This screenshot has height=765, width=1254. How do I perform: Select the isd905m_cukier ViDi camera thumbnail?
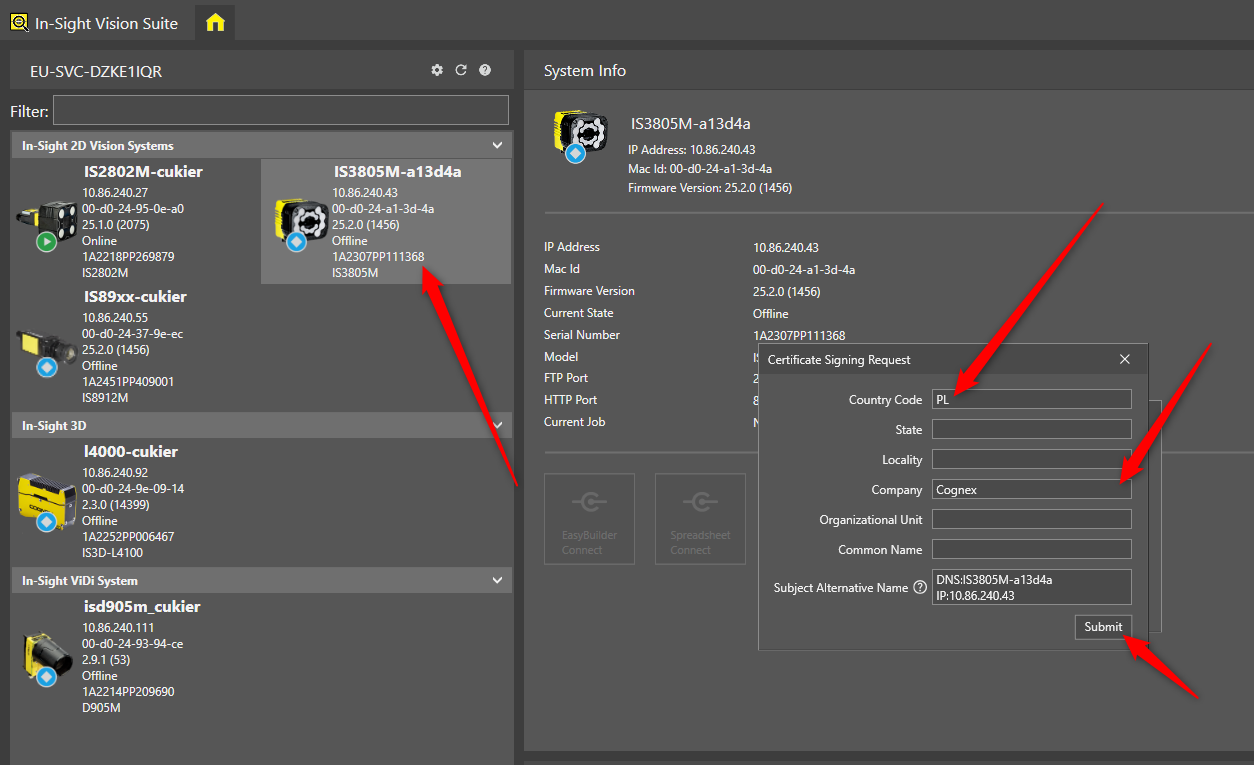click(46, 657)
